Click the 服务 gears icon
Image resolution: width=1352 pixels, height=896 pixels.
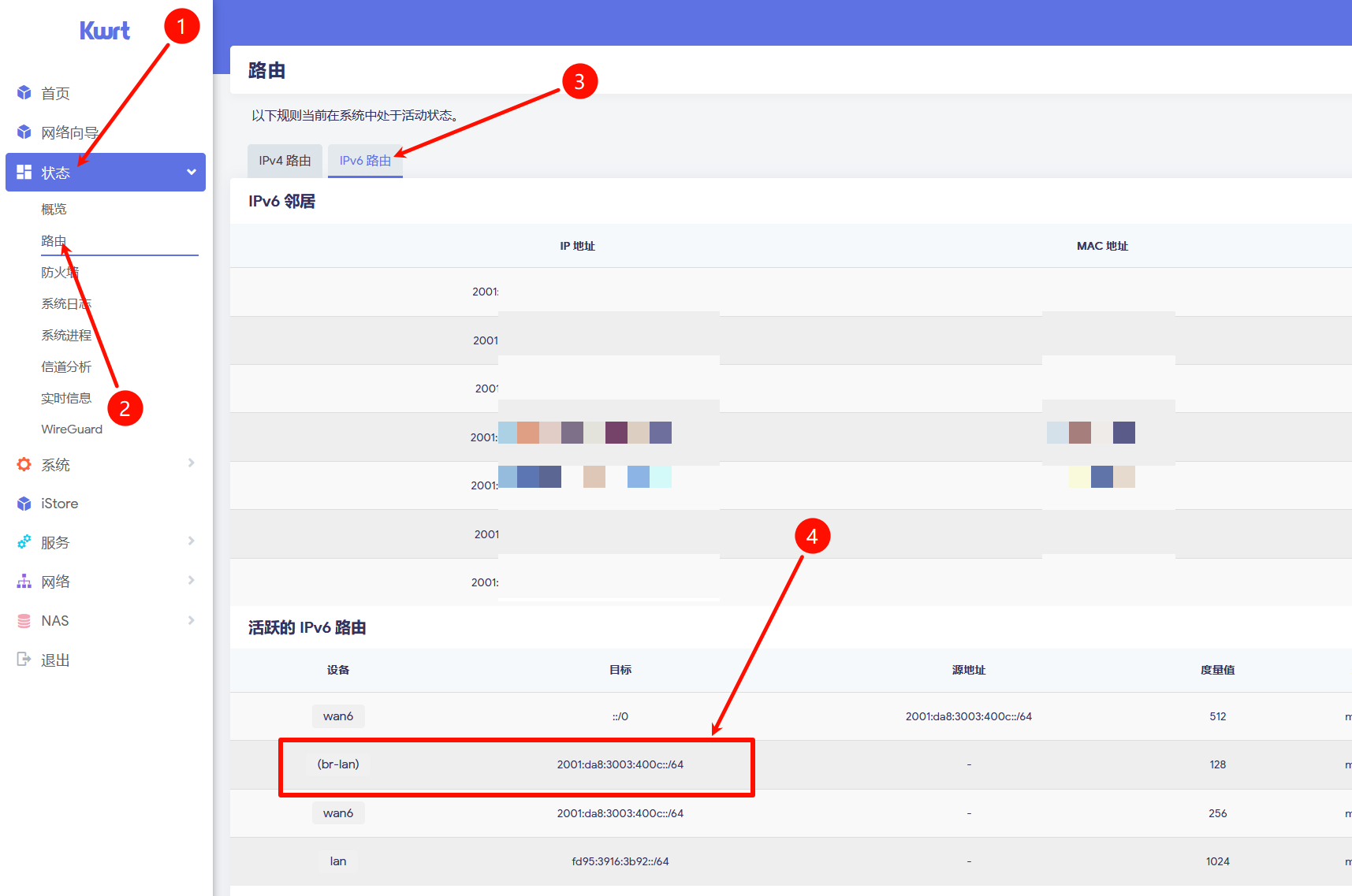point(24,541)
